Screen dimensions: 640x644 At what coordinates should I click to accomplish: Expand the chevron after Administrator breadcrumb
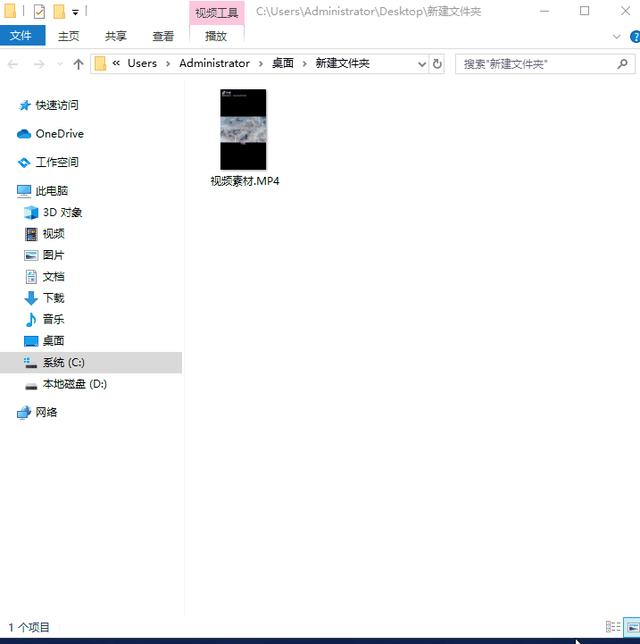coord(261,64)
